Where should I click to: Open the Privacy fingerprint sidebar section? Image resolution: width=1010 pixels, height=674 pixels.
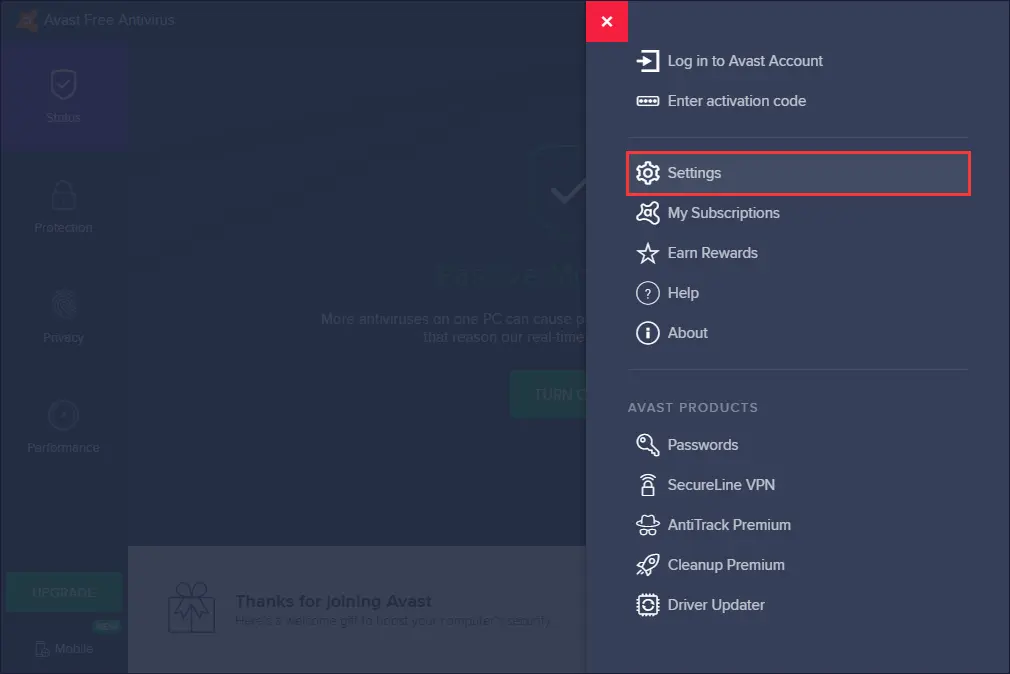[x=63, y=317]
